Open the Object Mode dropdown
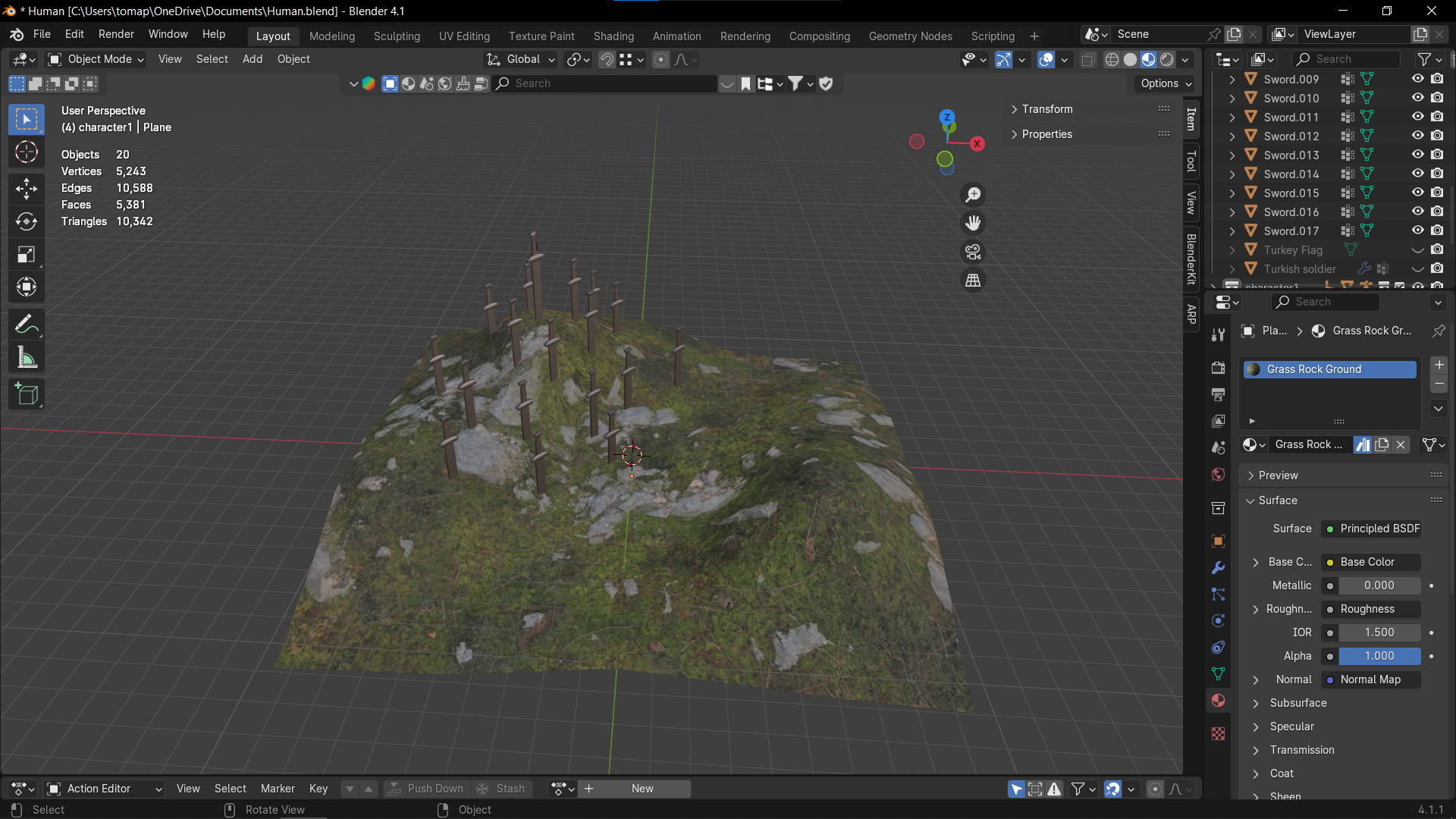 pos(96,59)
